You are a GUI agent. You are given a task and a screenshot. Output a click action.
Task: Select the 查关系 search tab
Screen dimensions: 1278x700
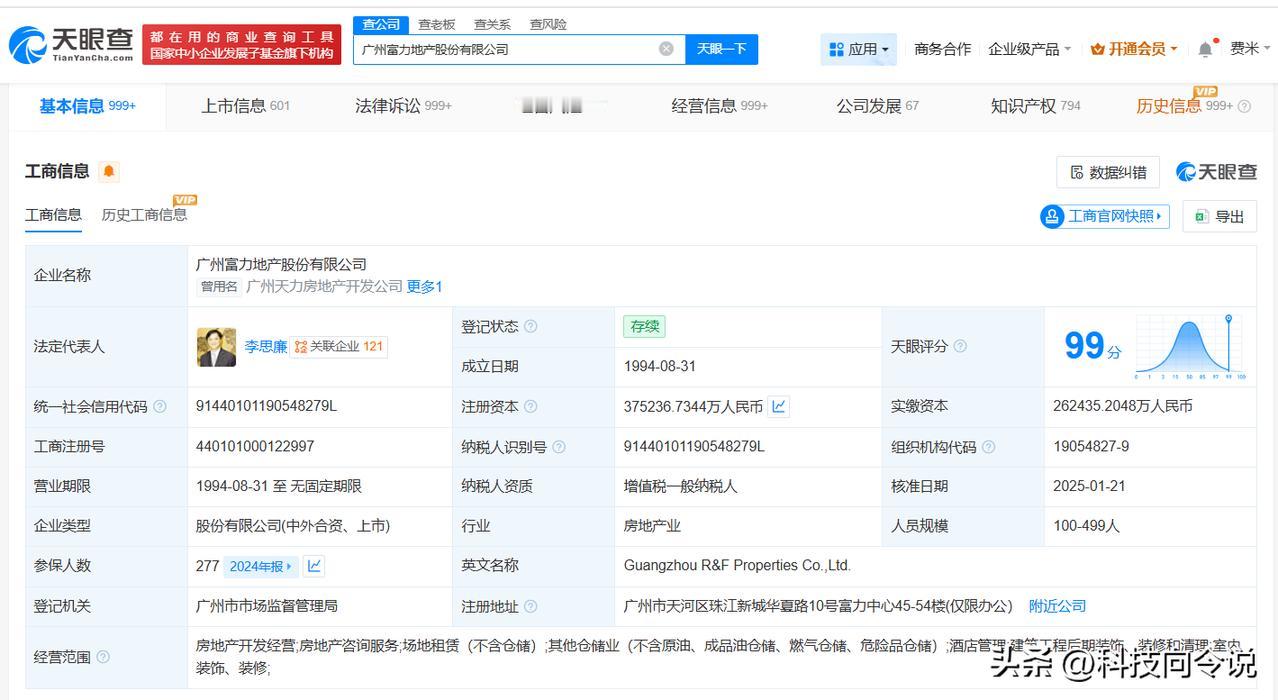(x=492, y=24)
